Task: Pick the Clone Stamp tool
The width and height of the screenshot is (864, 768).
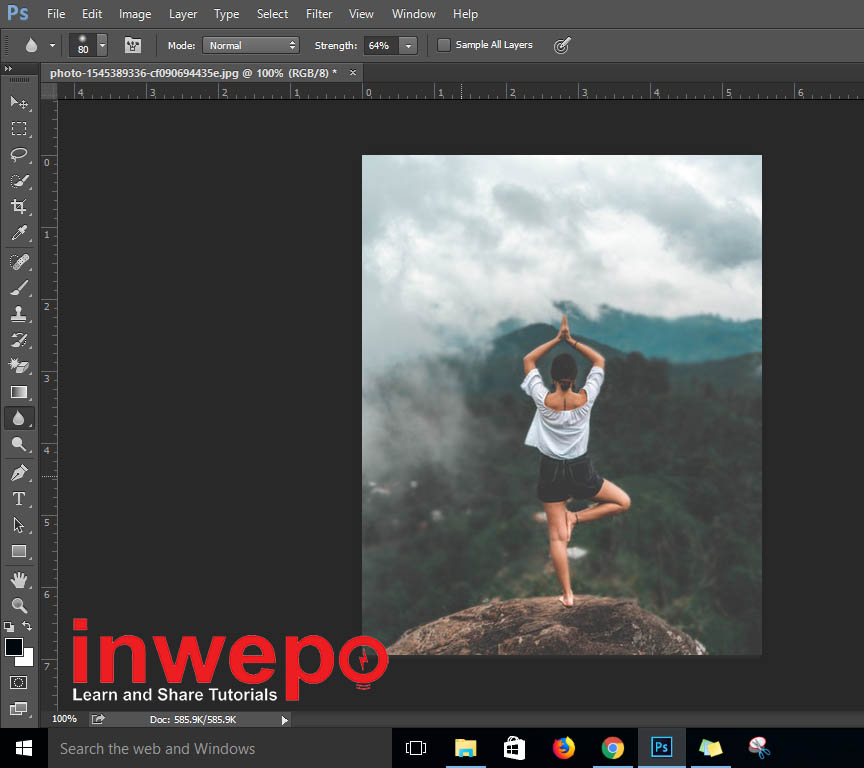Action: [x=19, y=314]
